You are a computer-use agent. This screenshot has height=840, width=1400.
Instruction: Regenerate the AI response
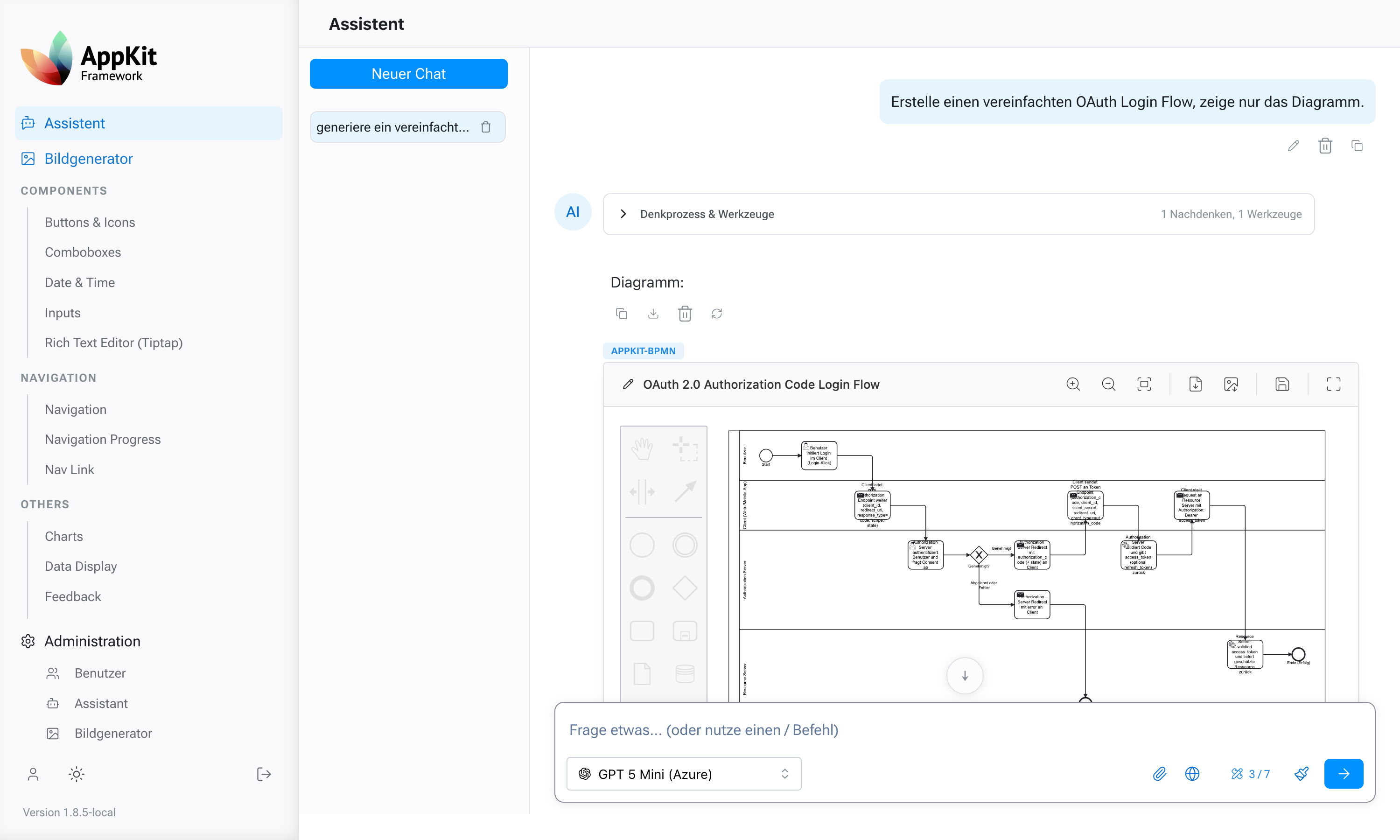click(716, 314)
